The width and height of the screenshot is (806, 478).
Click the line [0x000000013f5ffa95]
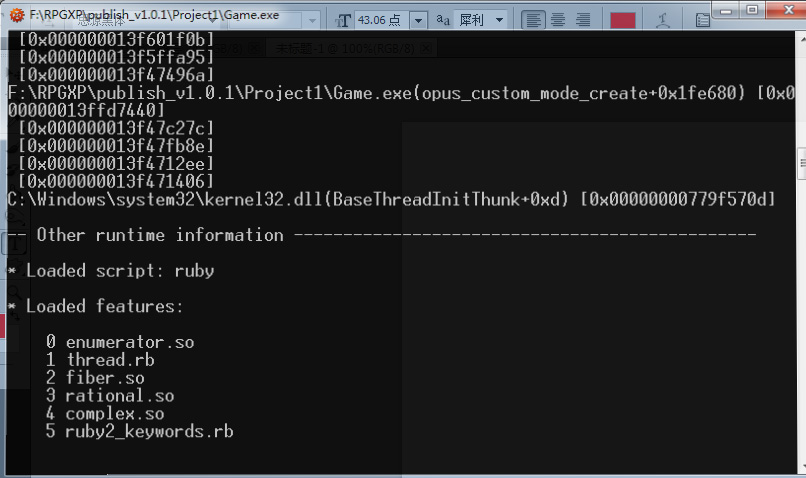pyautogui.click(x=116, y=57)
